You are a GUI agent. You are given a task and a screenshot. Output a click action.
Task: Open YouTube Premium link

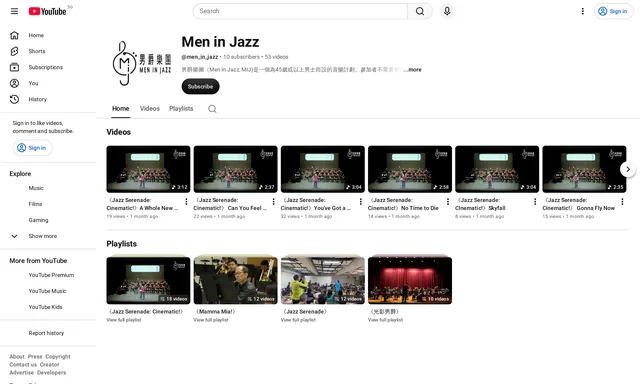48,275
